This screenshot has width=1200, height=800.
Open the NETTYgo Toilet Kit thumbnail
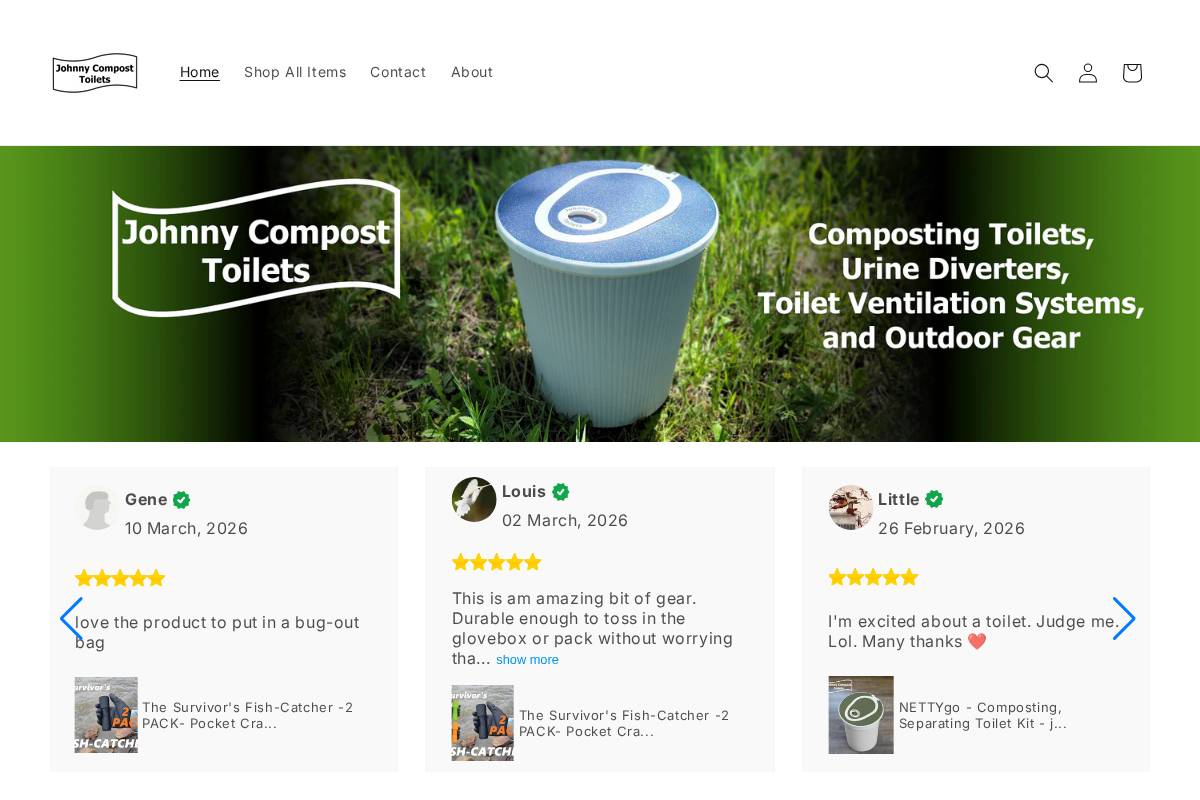click(x=861, y=715)
